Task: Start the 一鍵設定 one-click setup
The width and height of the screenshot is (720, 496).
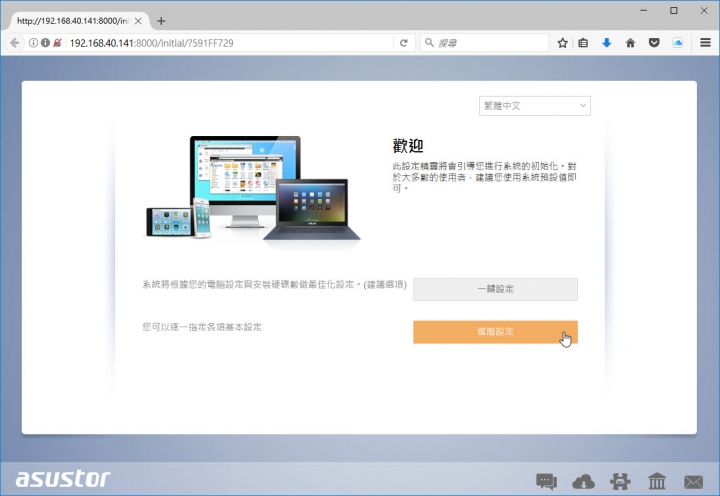Action: coord(495,289)
